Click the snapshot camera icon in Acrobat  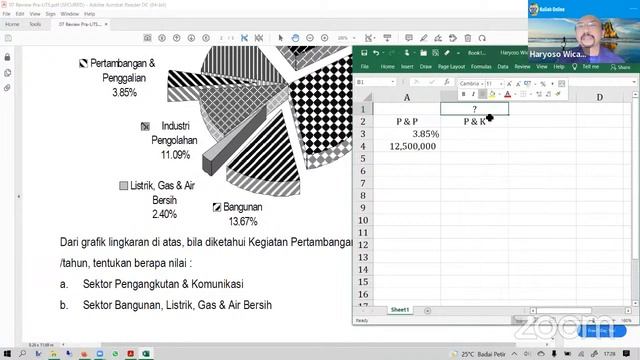[x=147, y=38]
